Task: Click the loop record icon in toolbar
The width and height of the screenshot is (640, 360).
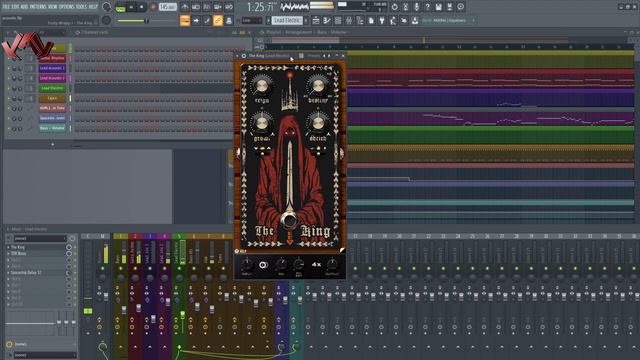Action: pos(229,7)
